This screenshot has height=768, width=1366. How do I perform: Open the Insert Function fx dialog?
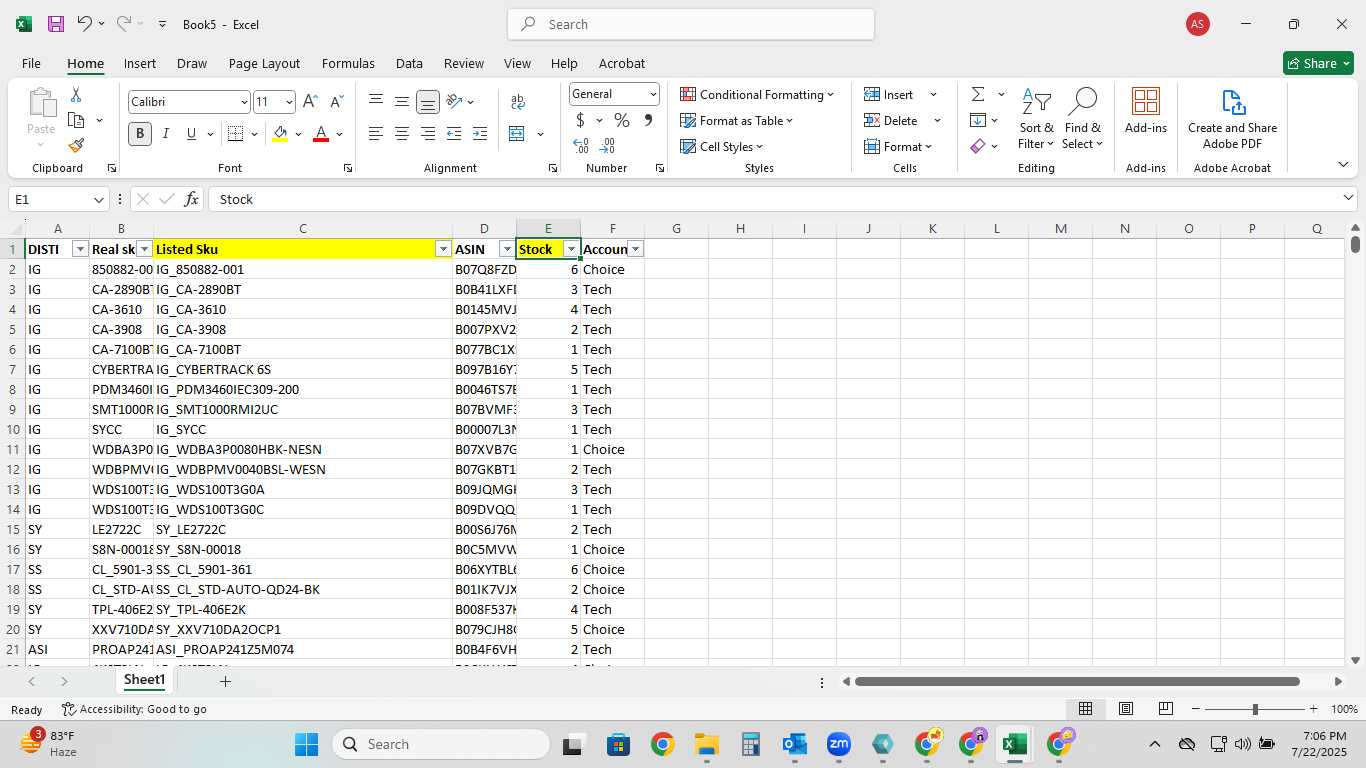191,199
